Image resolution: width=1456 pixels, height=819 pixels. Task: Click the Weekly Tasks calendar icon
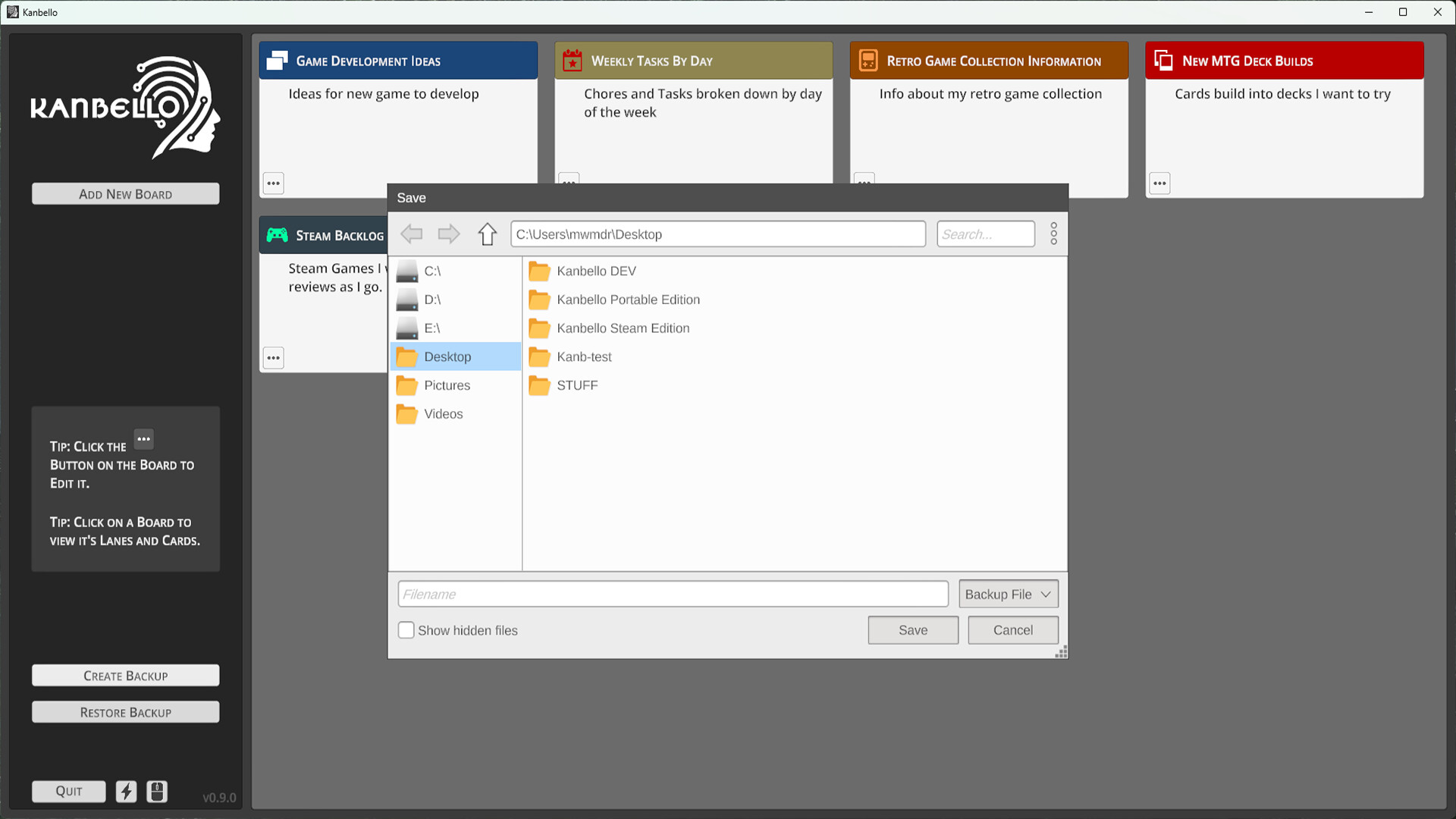[x=572, y=60]
